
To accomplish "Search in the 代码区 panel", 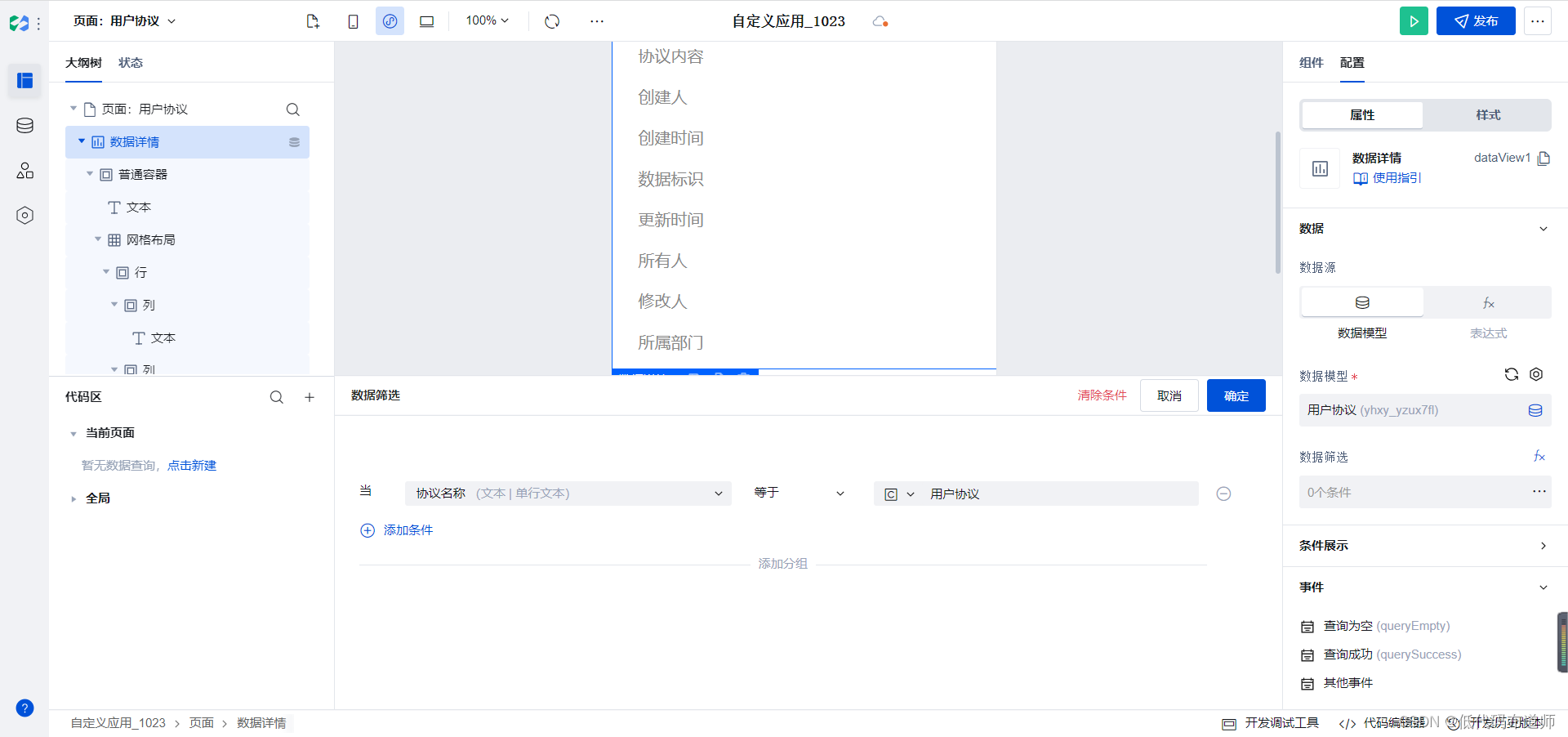I will (277, 397).
